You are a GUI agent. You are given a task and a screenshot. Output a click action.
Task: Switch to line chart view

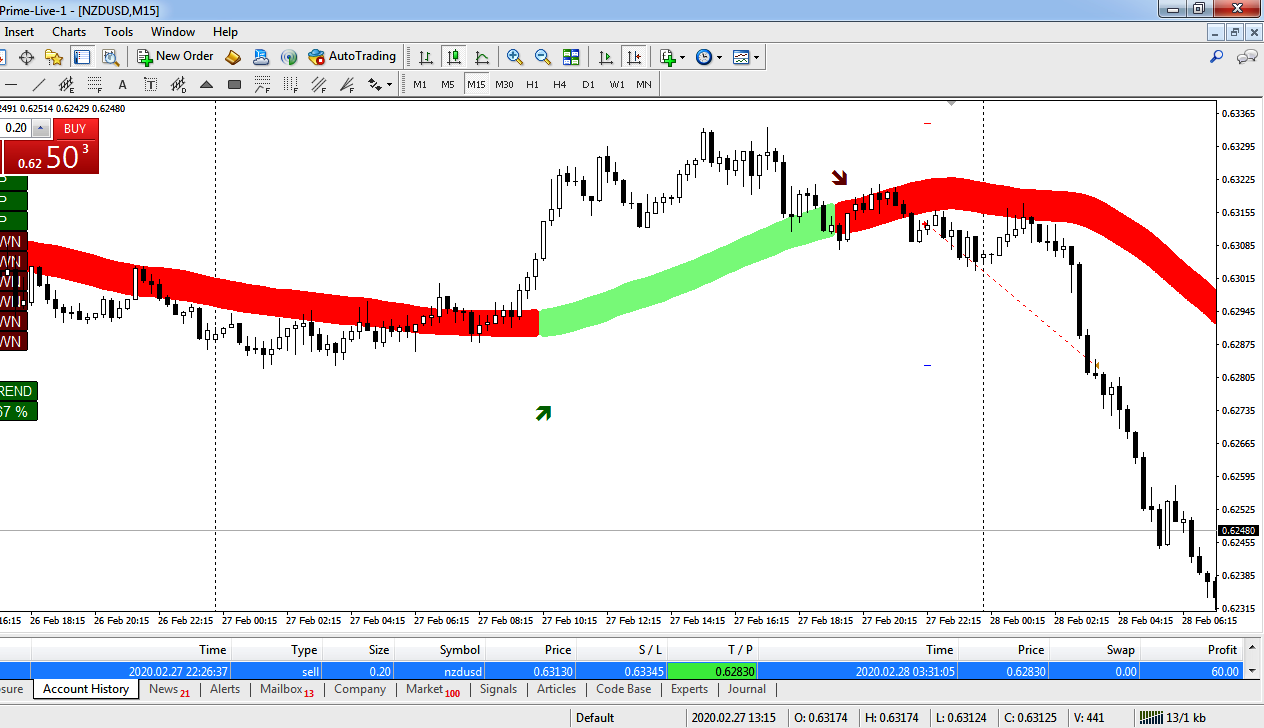(x=482, y=57)
